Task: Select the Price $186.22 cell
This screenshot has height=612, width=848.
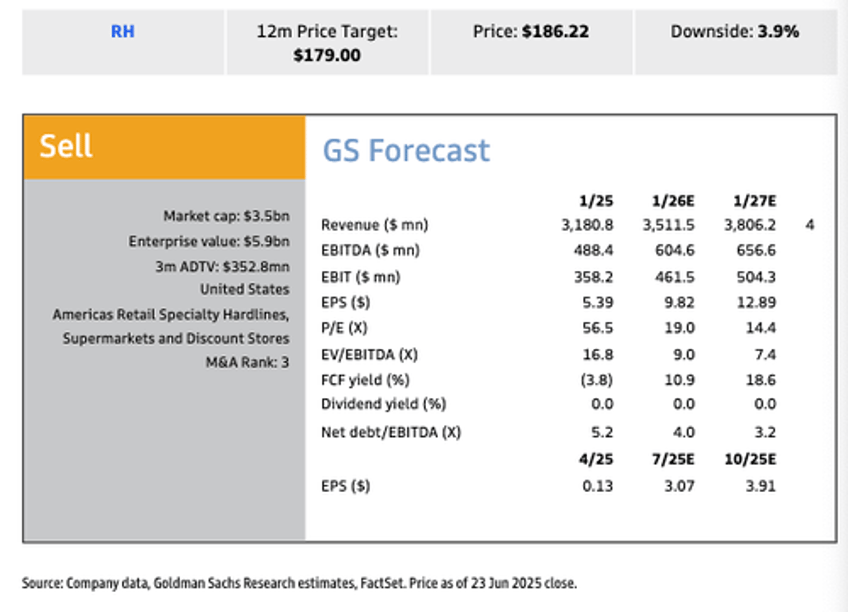Action: 531,42
